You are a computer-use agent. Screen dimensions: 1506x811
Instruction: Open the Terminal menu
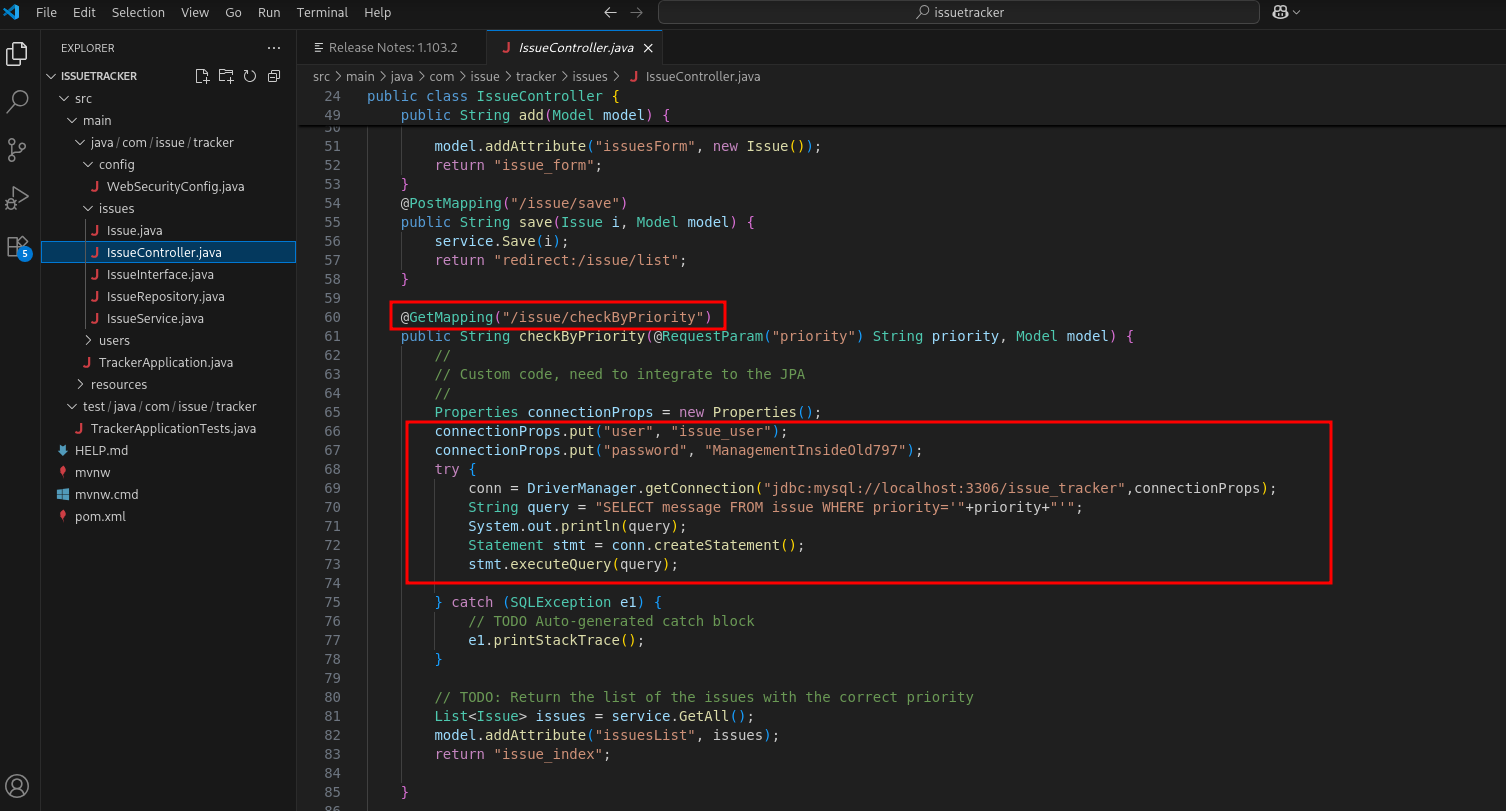pos(322,13)
